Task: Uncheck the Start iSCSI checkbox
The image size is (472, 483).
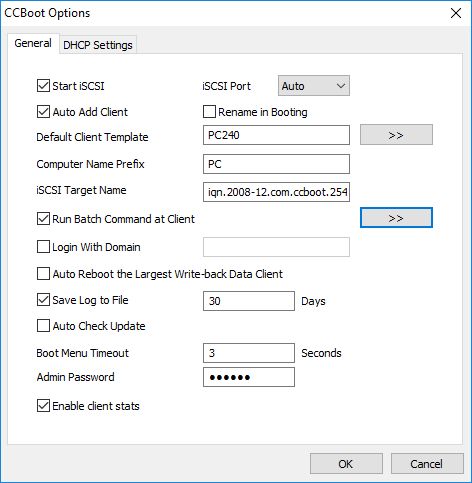Action: 43,86
